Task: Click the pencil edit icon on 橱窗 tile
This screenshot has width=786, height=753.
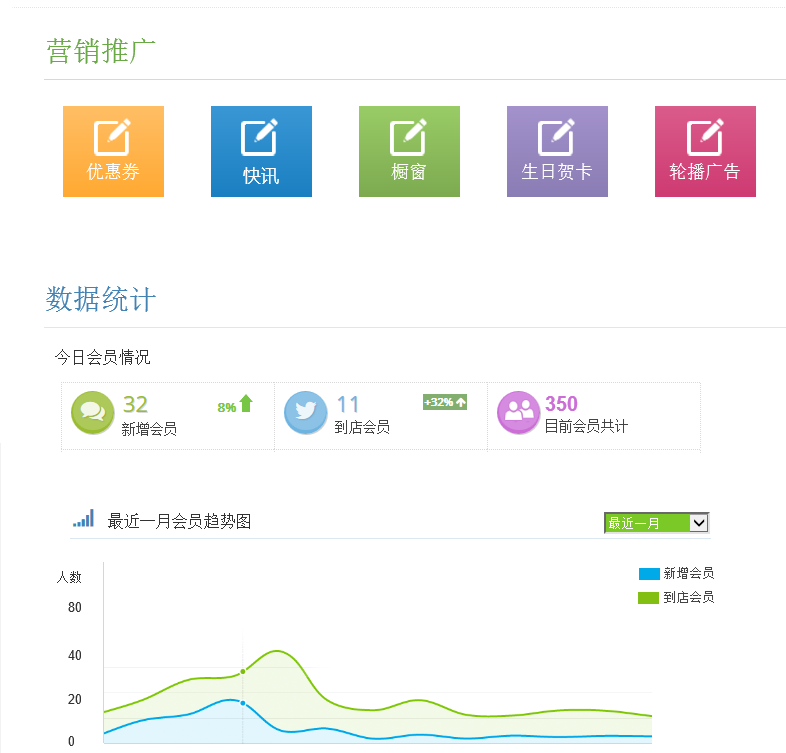Action: 409,137
